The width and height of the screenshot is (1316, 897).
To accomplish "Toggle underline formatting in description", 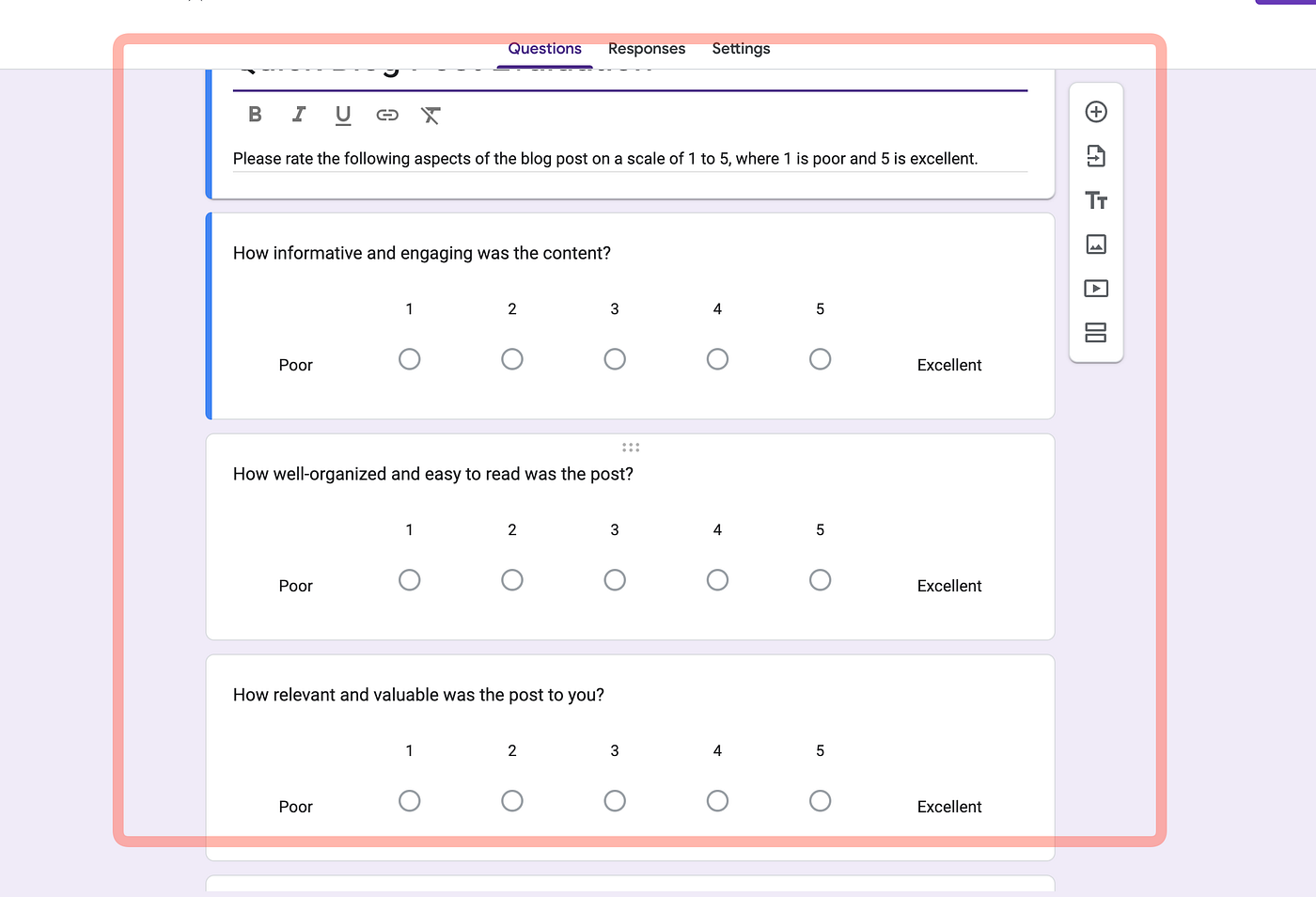I will 343,115.
